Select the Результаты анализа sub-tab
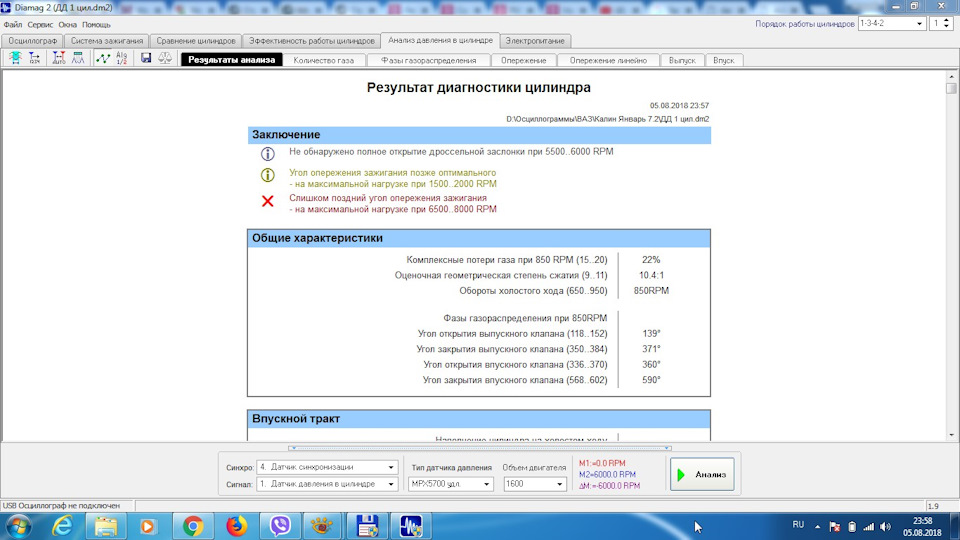The image size is (960, 540). click(x=232, y=60)
